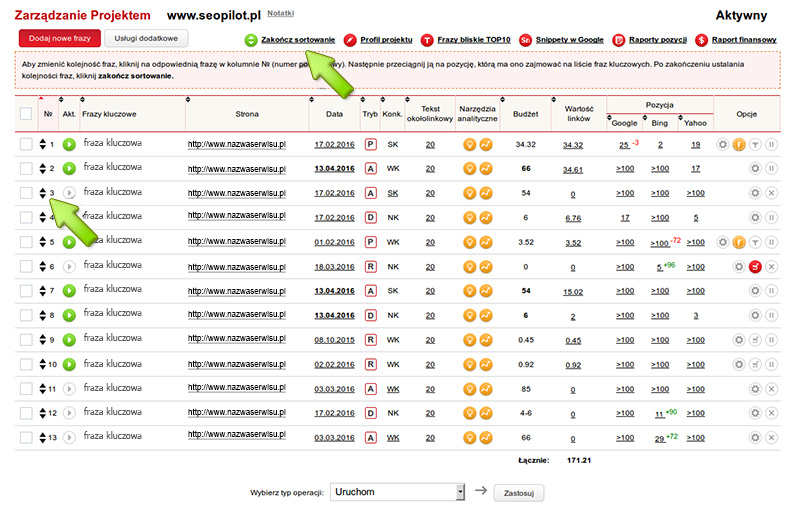Check the select-all checkbox in table header
Viewport: 800px width, 511px height.
26,114
